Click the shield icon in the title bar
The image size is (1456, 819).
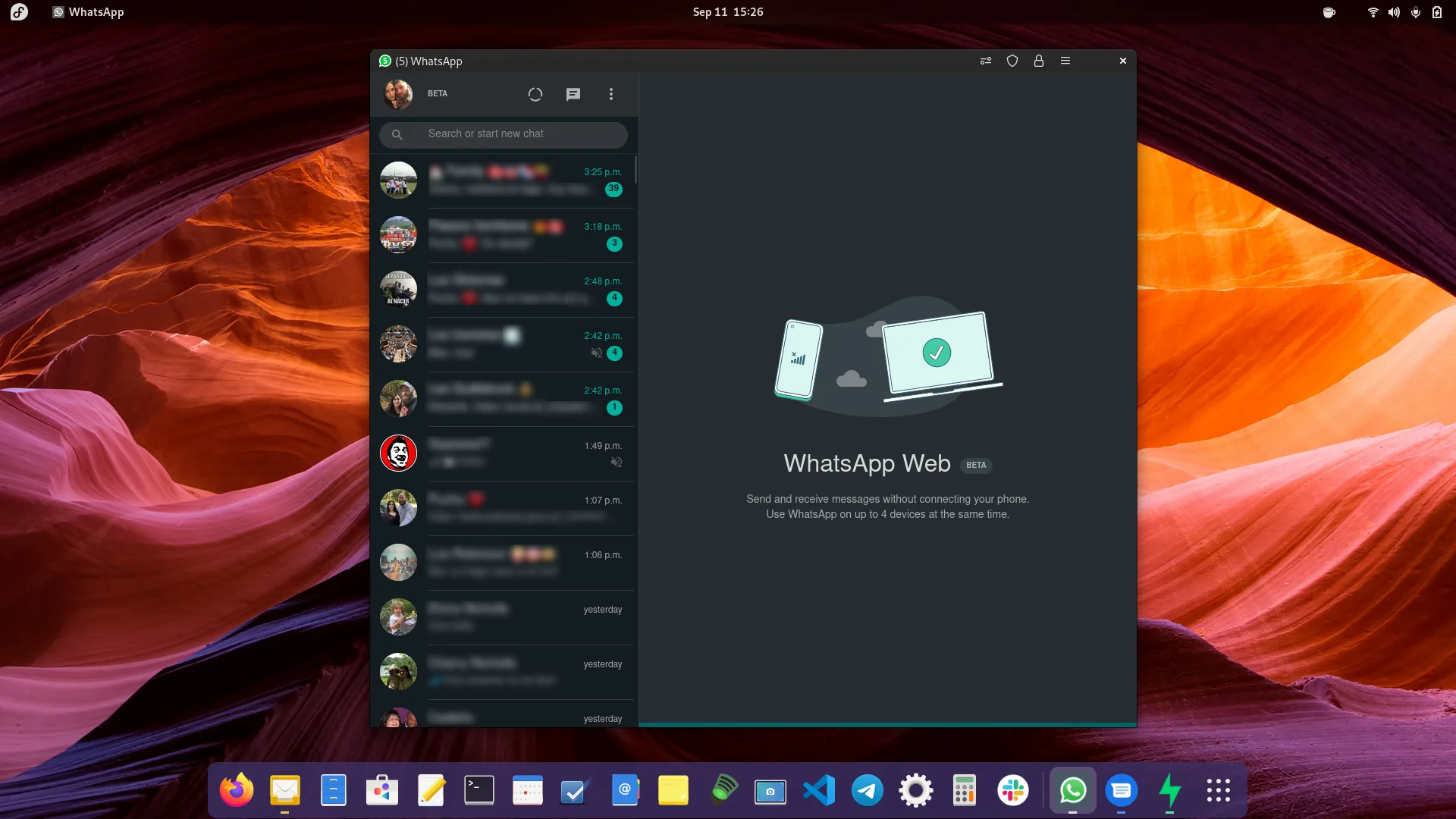click(1012, 61)
